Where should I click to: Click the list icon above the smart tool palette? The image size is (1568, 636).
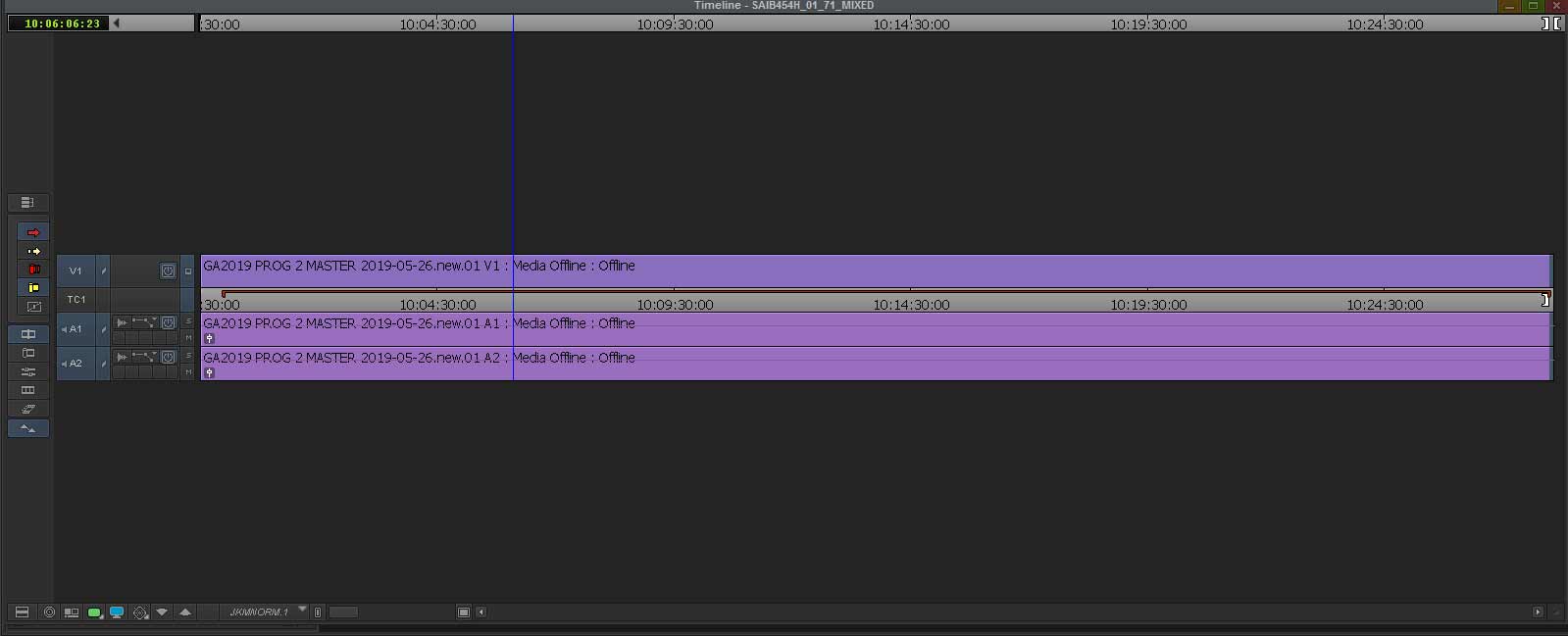click(x=27, y=203)
